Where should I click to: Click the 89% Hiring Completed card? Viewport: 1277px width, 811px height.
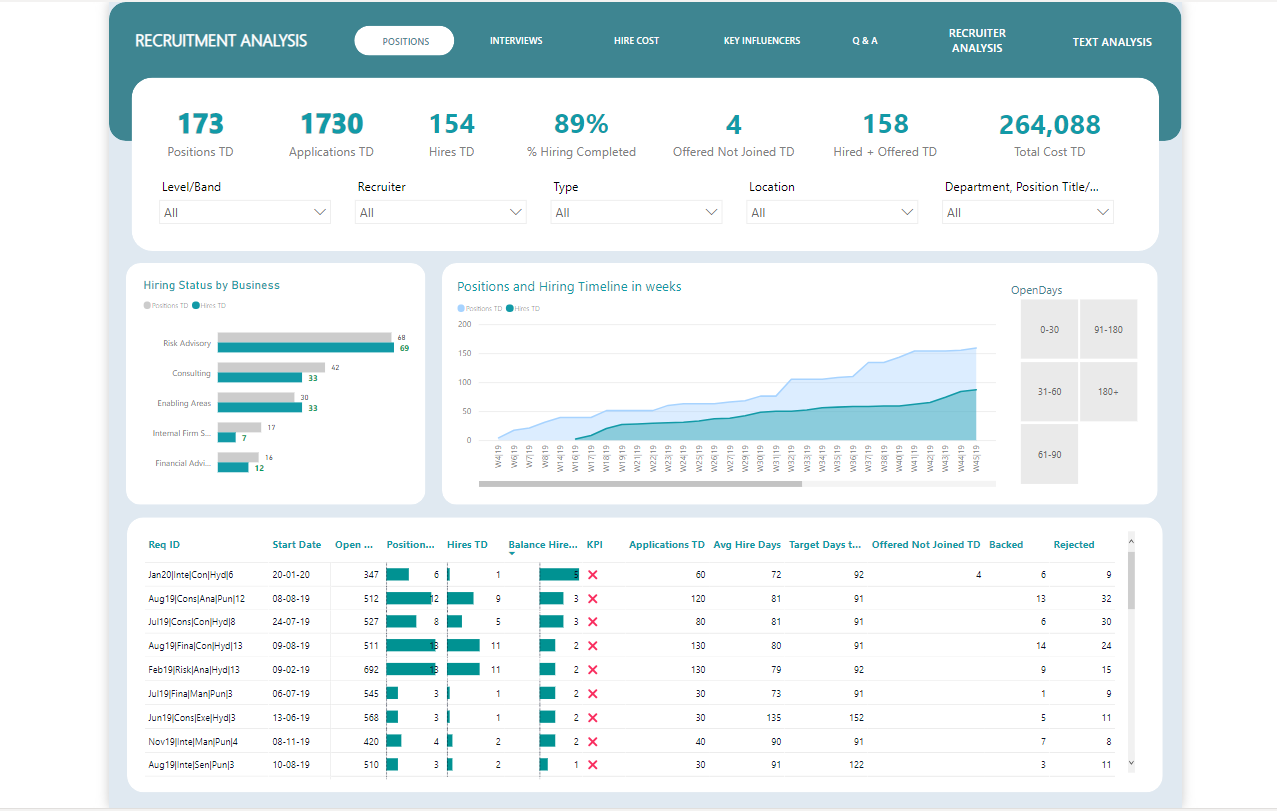click(581, 136)
